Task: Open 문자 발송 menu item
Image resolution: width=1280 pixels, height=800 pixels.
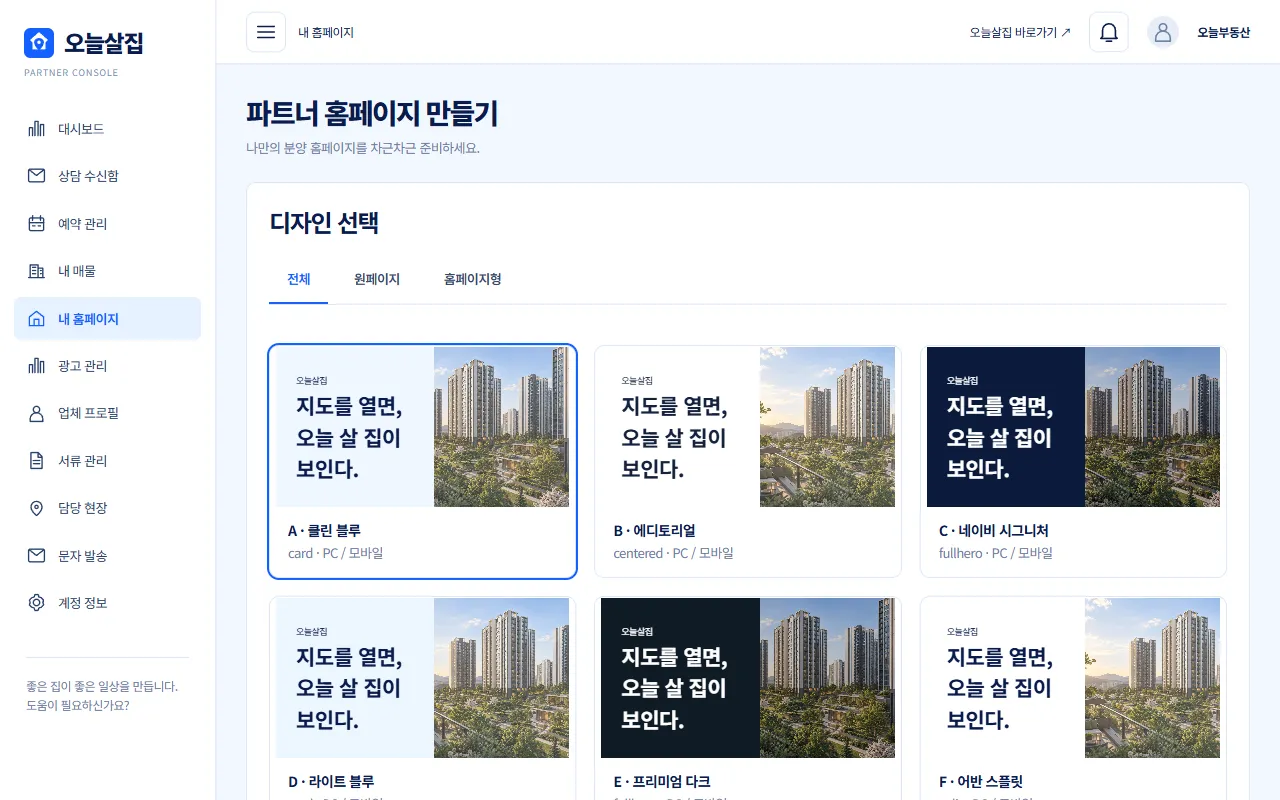Action: point(107,556)
